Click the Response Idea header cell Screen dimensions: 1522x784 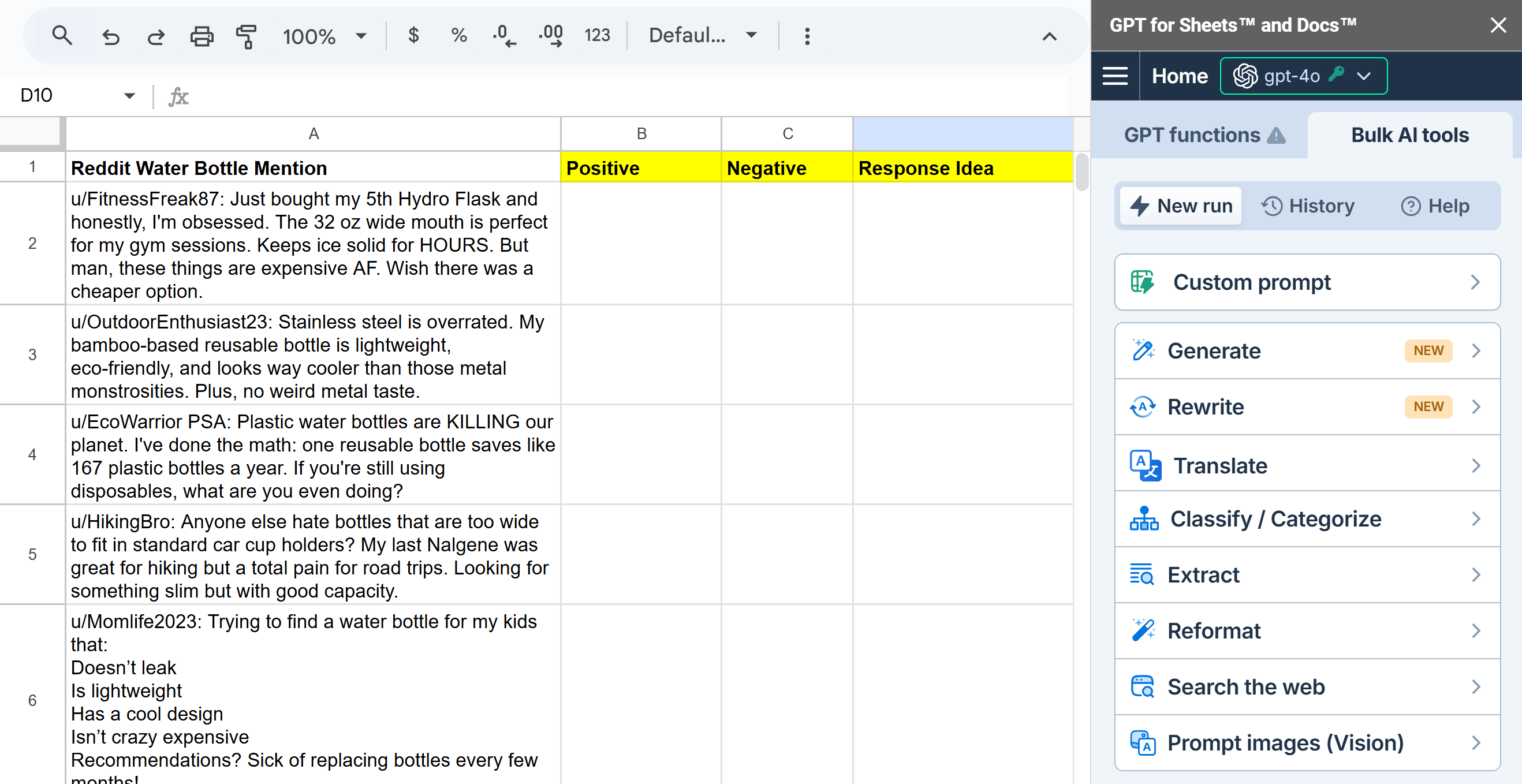point(963,168)
